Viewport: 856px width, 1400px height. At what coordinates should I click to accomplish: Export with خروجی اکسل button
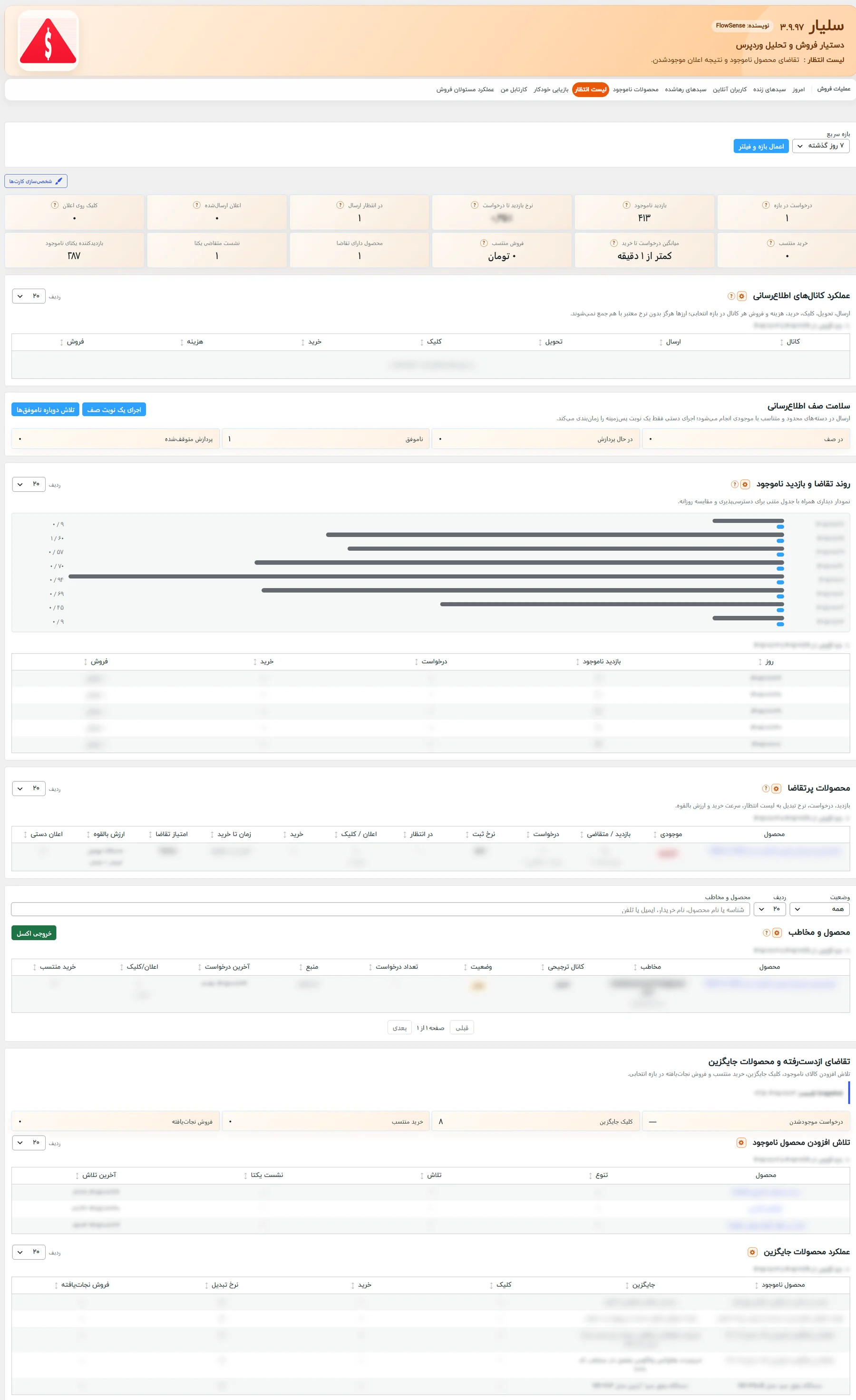point(34,933)
